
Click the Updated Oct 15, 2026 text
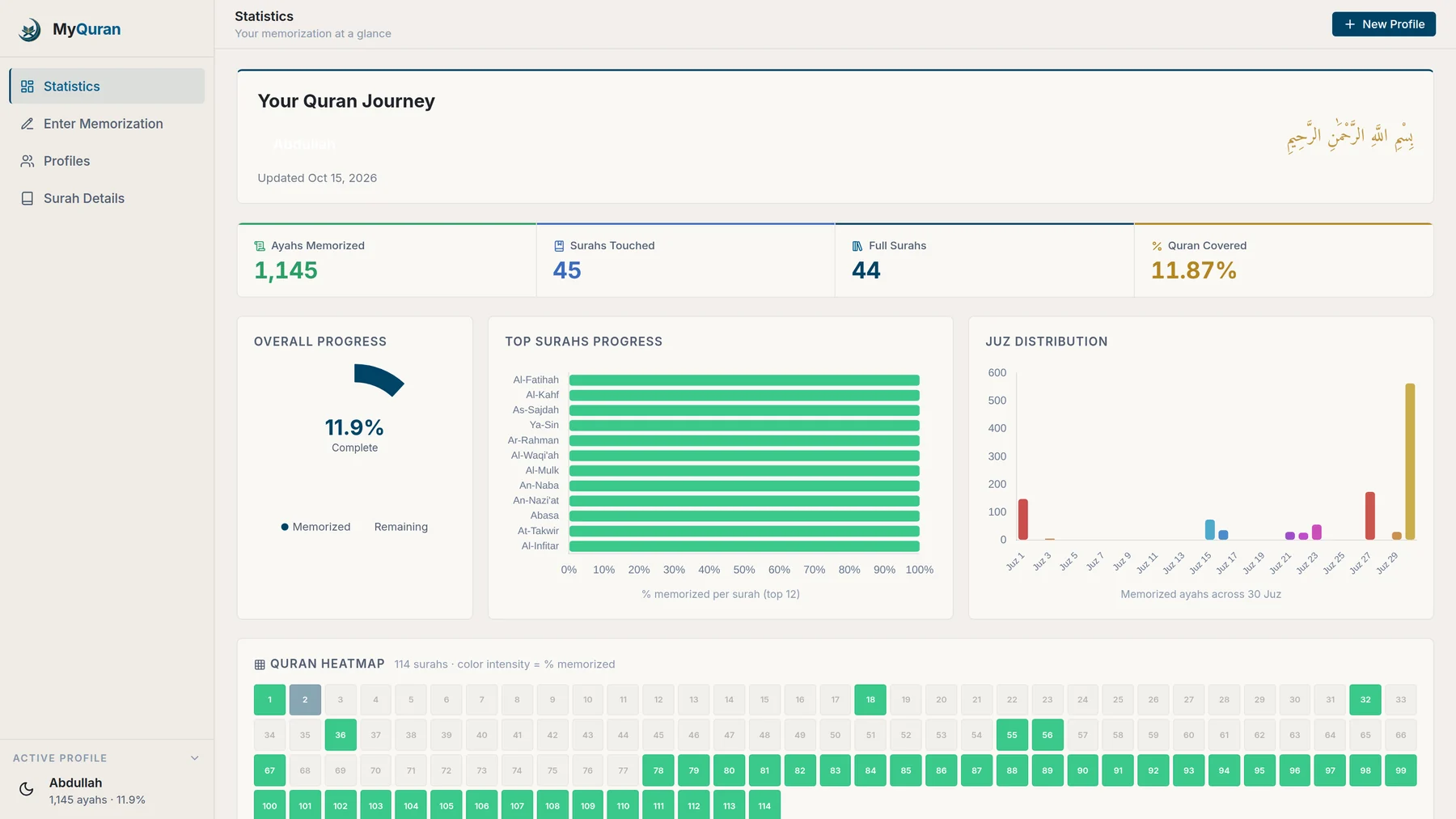coord(317,178)
